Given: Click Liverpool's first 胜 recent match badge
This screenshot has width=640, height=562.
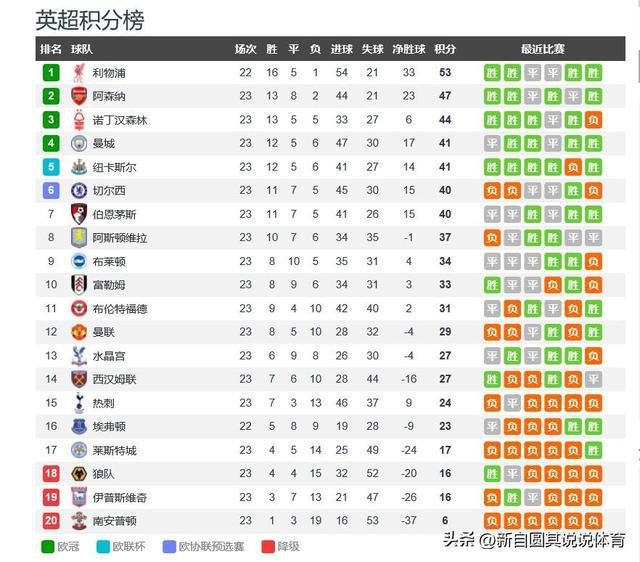Looking at the screenshot, I should tap(492, 73).
